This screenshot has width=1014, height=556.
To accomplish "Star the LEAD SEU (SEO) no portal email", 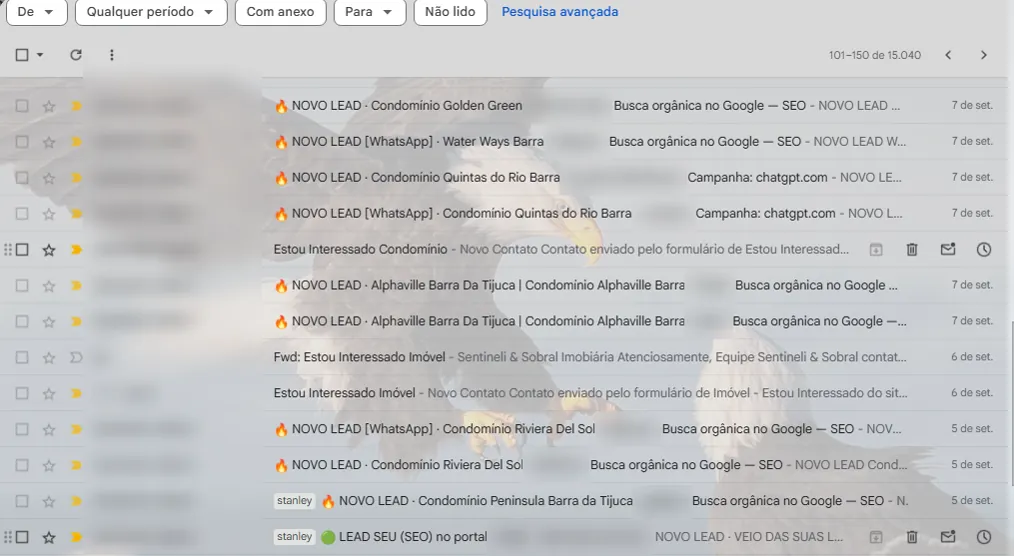I will pos(49,537).
